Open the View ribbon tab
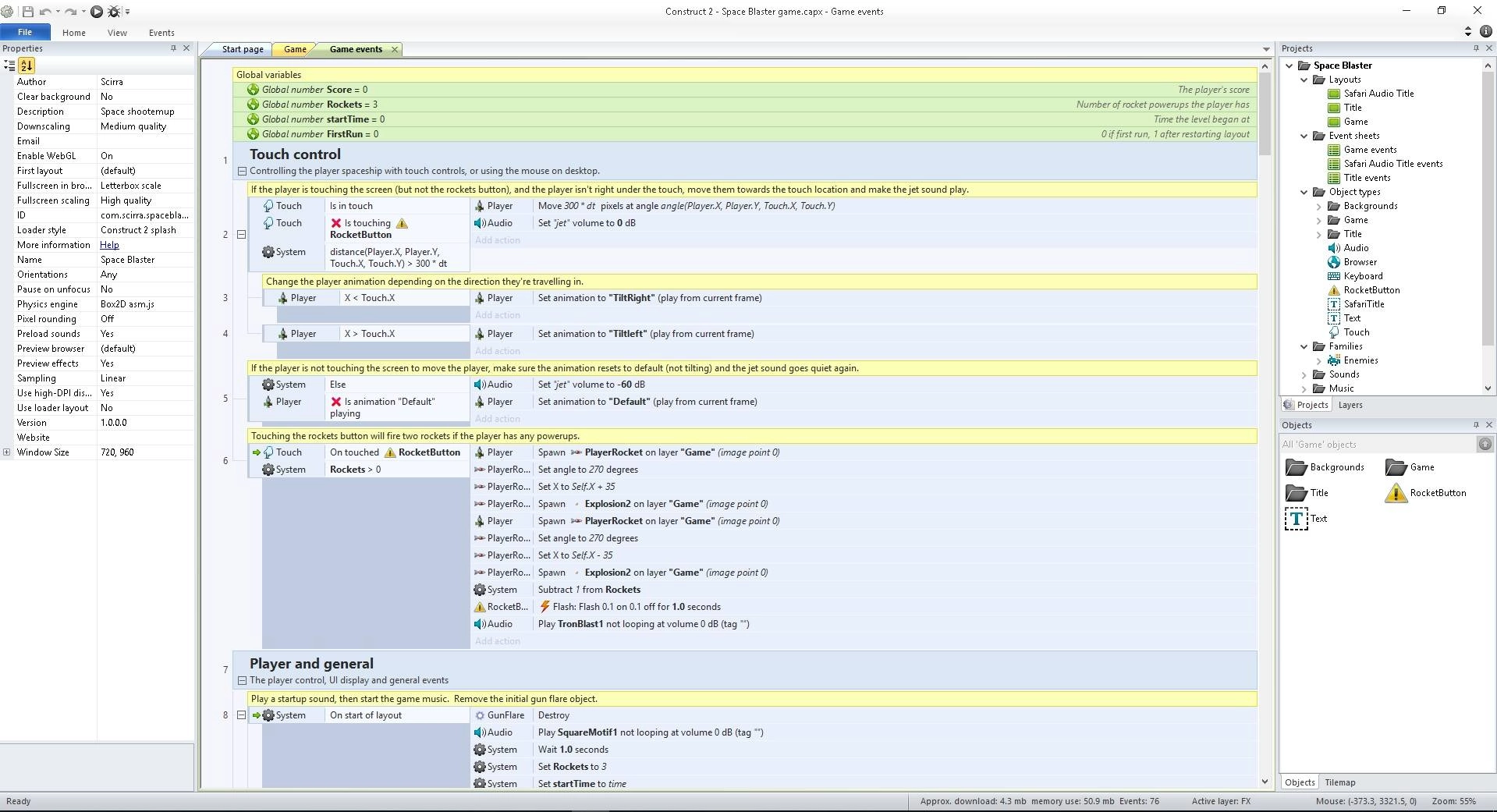 [x=117, y=33]
